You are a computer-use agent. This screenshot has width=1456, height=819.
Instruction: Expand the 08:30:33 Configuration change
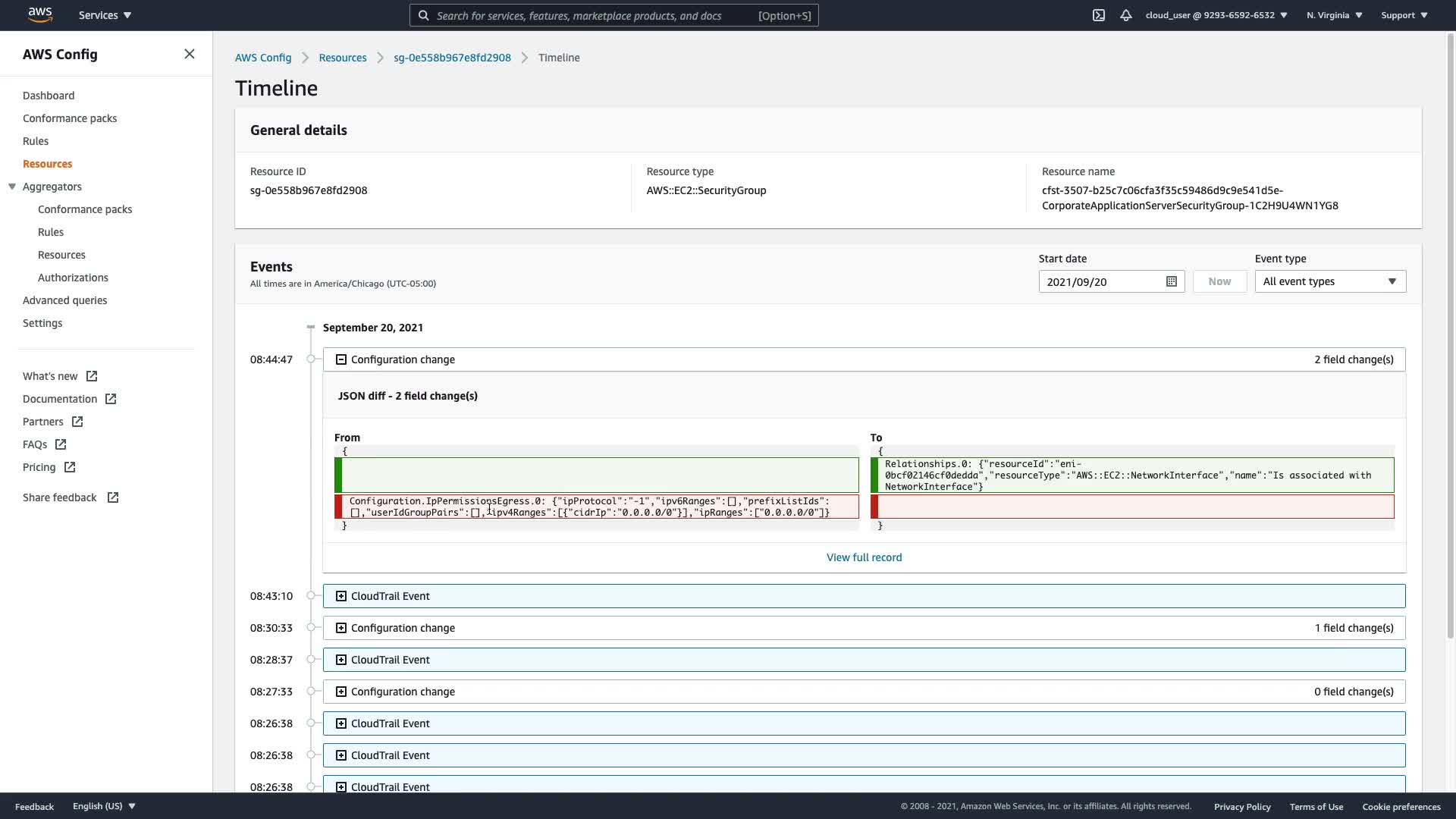point(341,628)
